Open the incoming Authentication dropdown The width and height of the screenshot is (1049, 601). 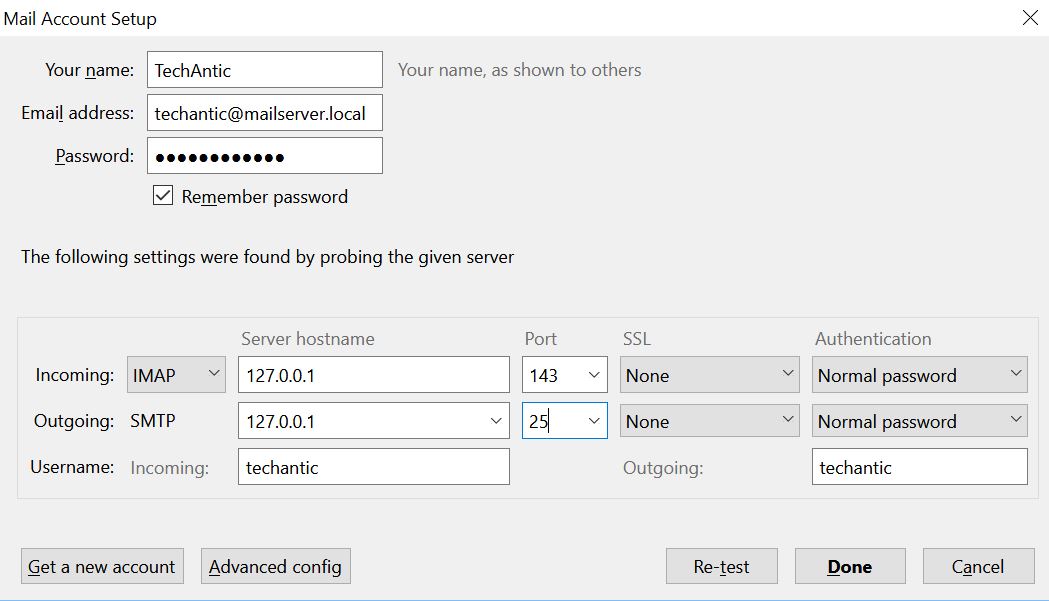(919, 375)
